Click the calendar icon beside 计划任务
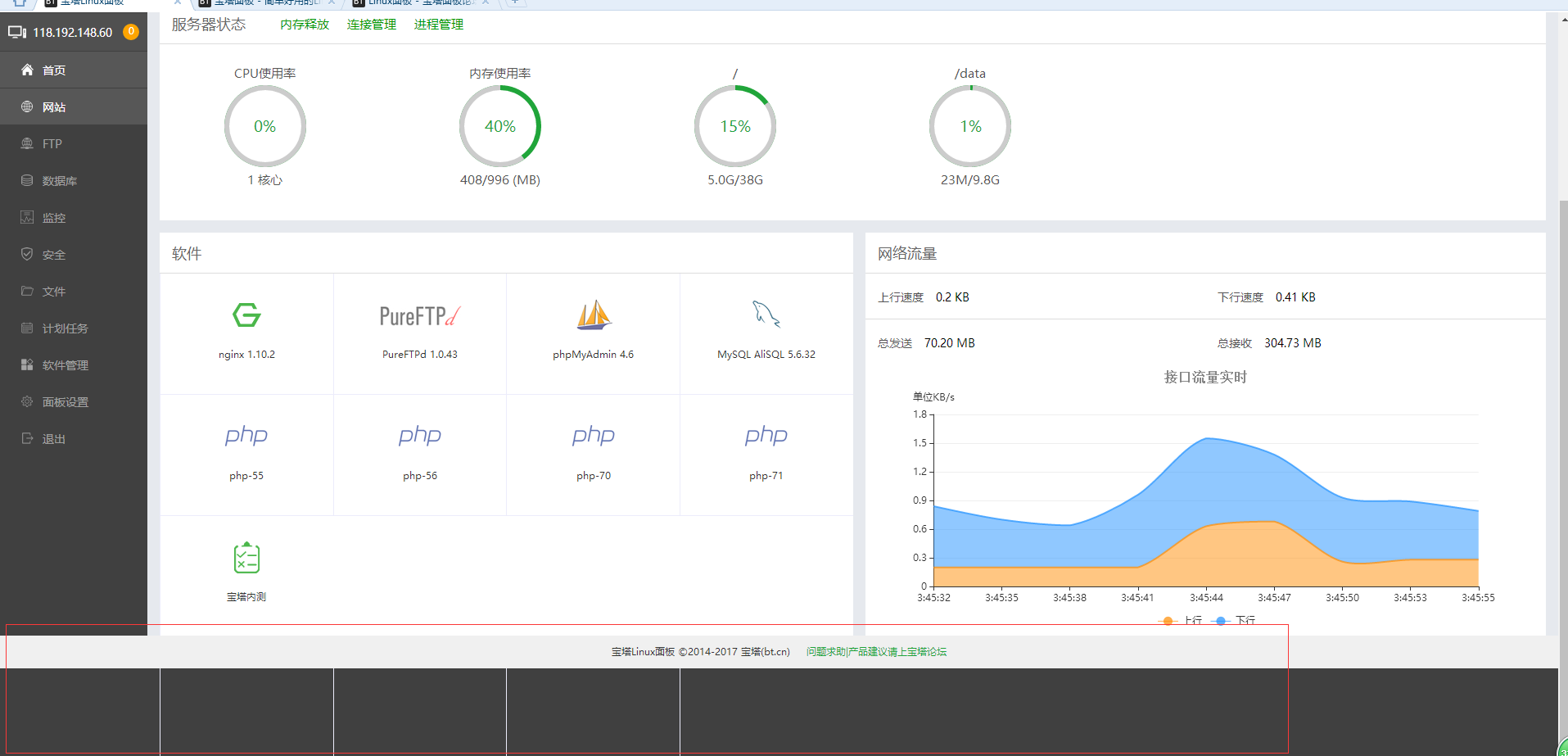Image resolution: width=1568 pixels, height=756 pixels. point(27,328)
